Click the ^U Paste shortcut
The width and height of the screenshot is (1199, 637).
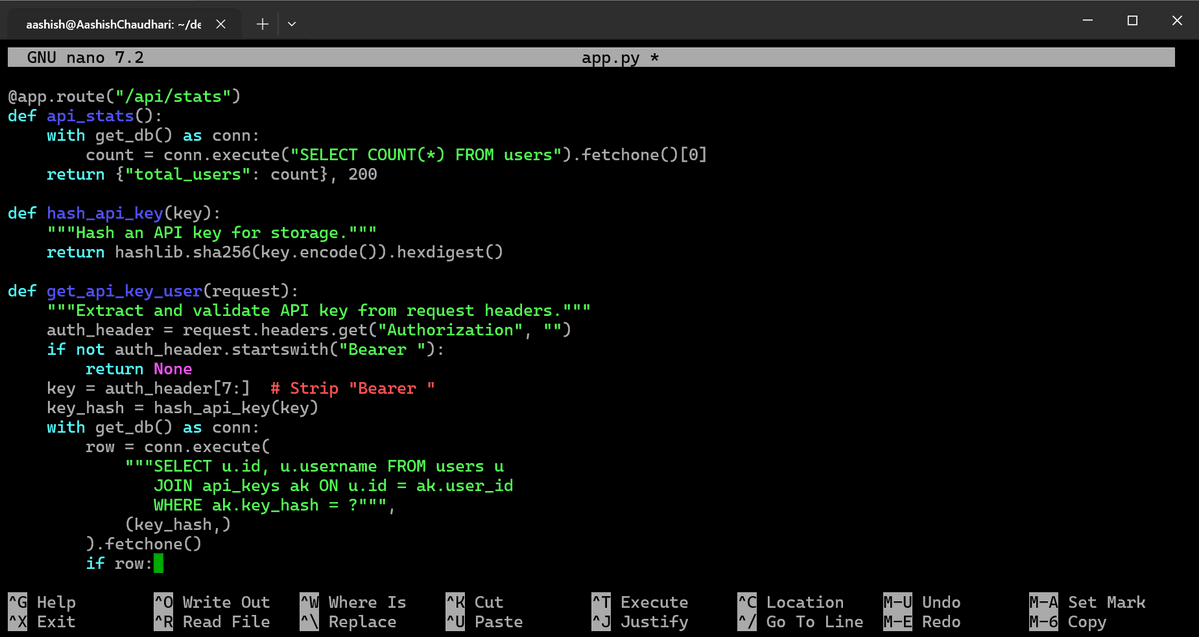(x=484, y=622)
